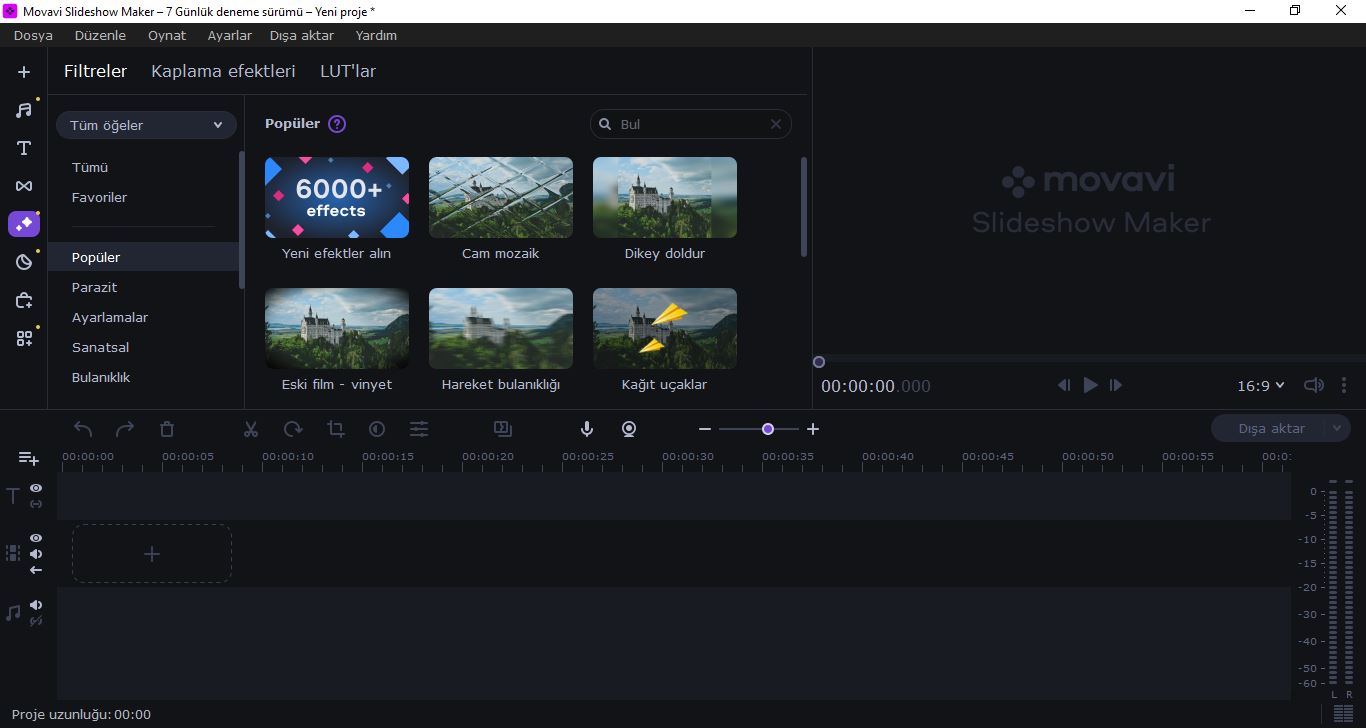
Task: Click the add media placeholder on timeline
Action: (x=152, y=554)
